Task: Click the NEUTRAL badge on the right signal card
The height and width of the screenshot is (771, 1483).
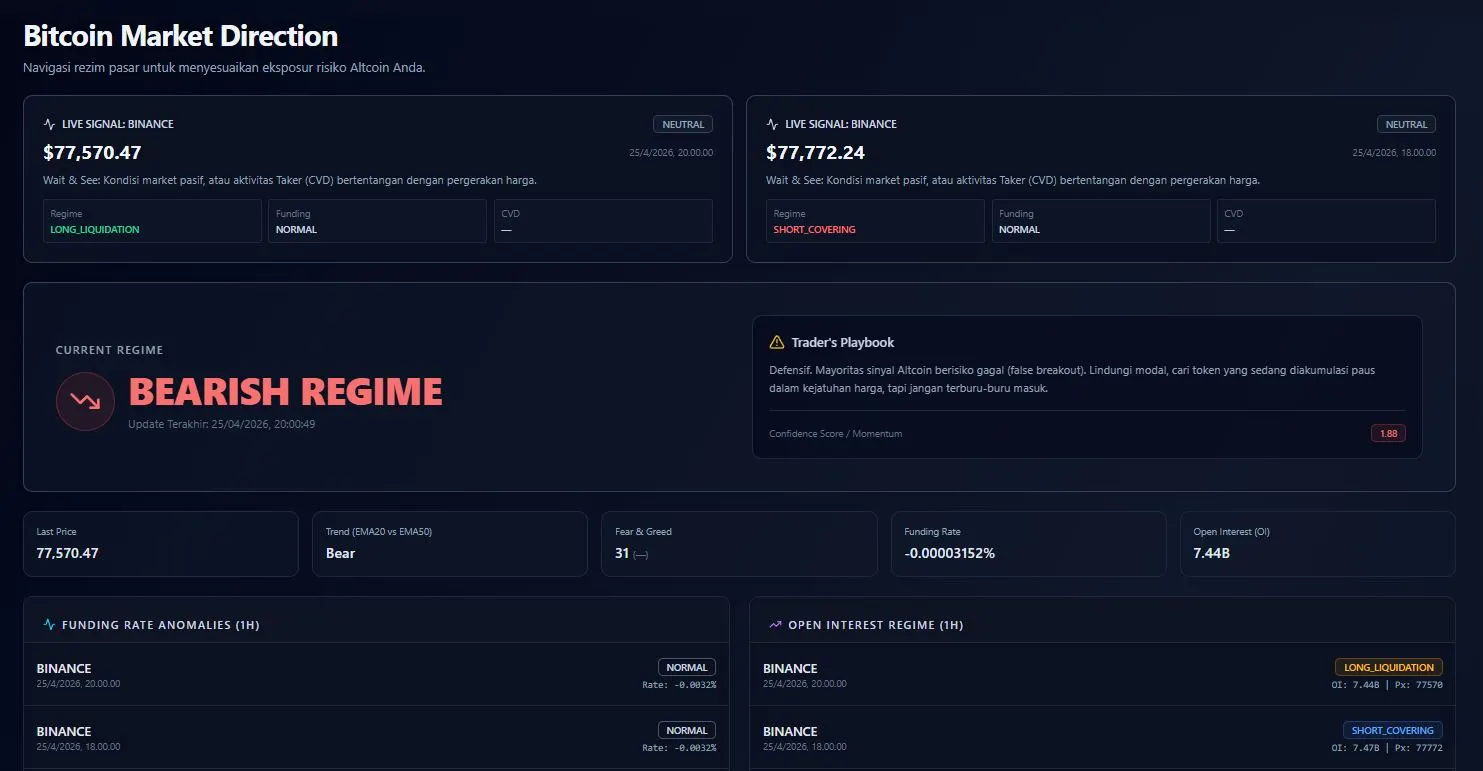Action: (x=1406, y=123)
